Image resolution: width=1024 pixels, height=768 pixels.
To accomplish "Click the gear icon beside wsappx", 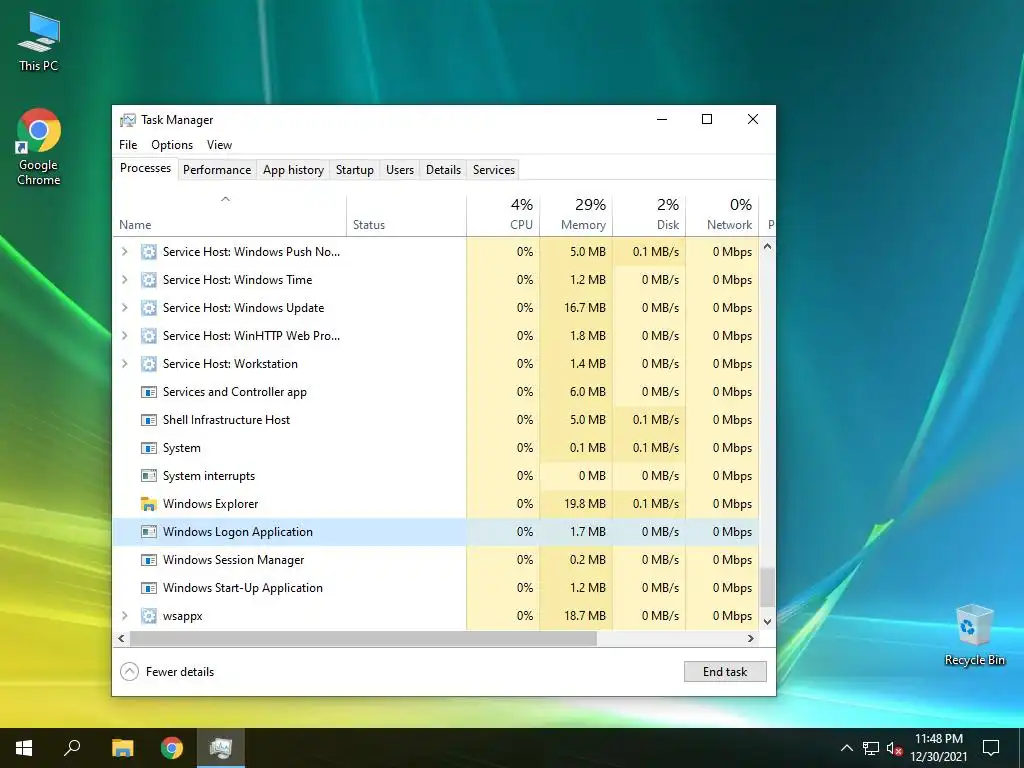I will pos(149,616).
